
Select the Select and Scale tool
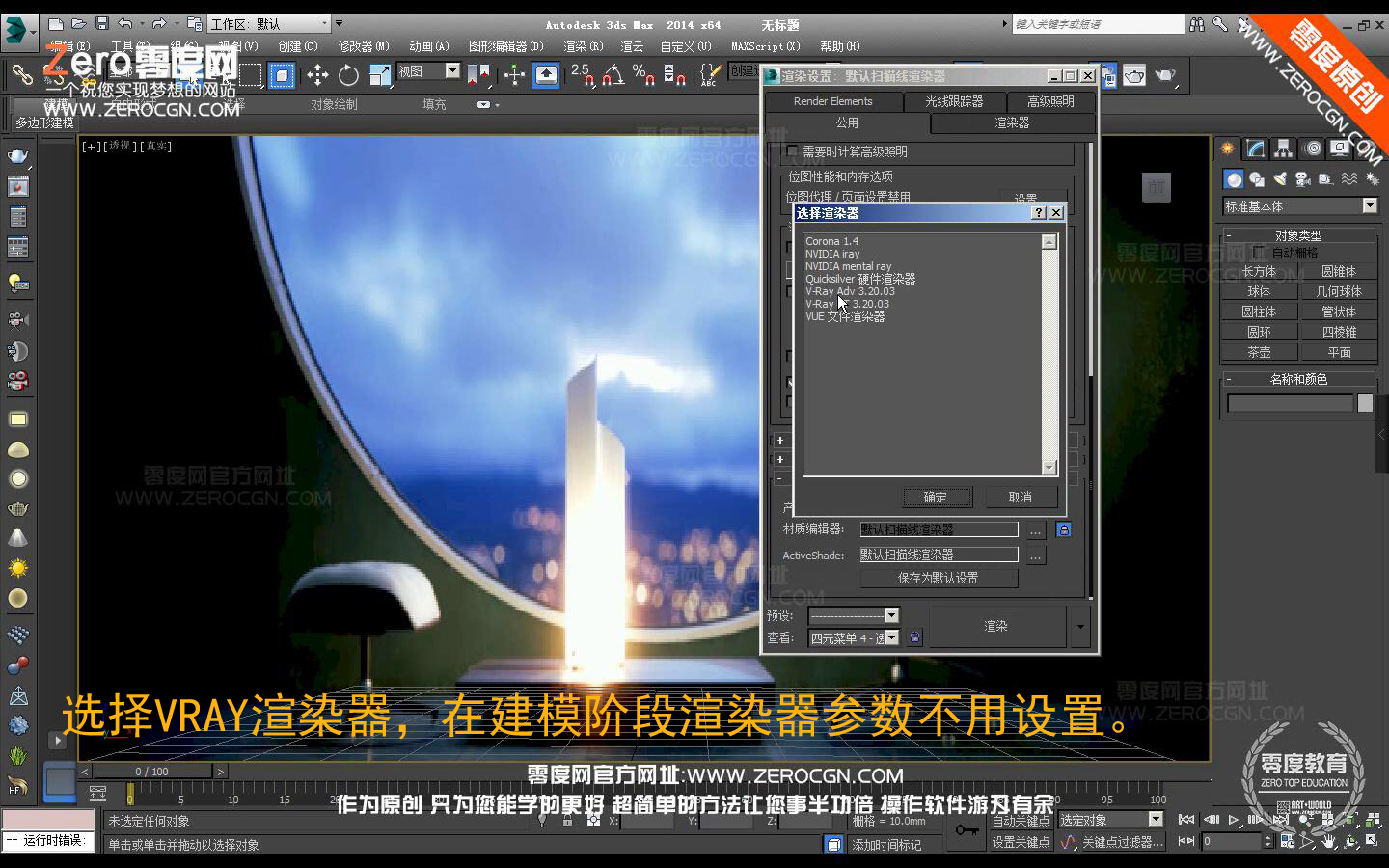tap(379, 74)
